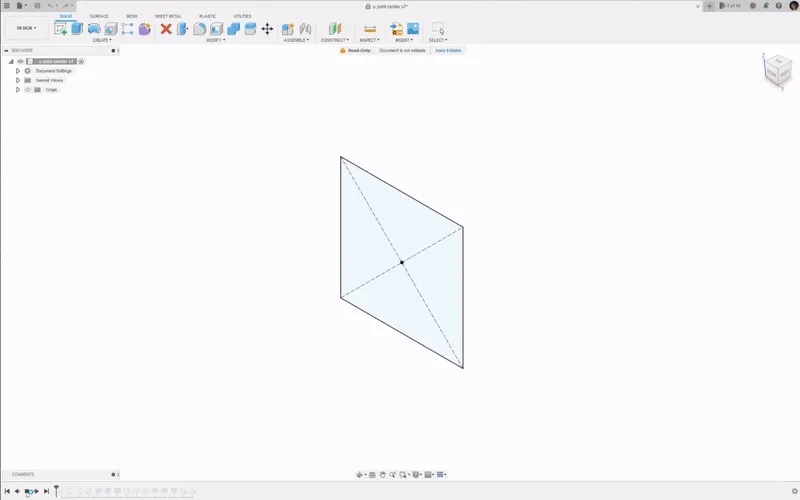Switch to the Solid tab
800x500 pixels.
click(x=66, y=16)
